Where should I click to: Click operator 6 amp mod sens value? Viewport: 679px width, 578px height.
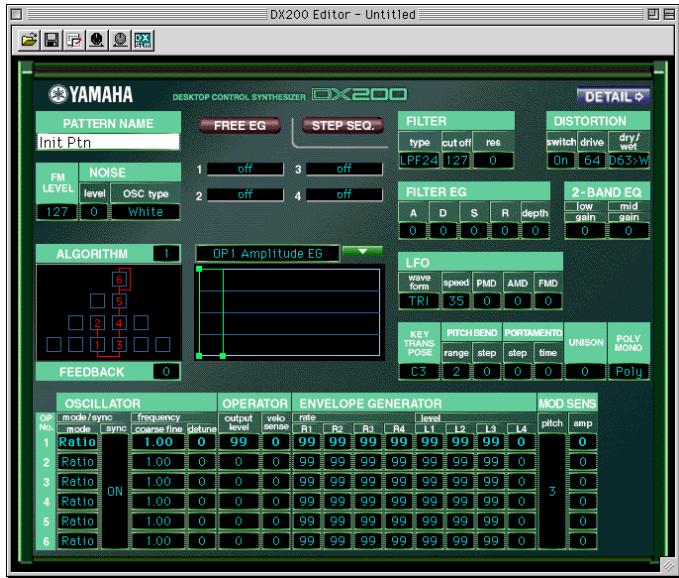point(583,541)
